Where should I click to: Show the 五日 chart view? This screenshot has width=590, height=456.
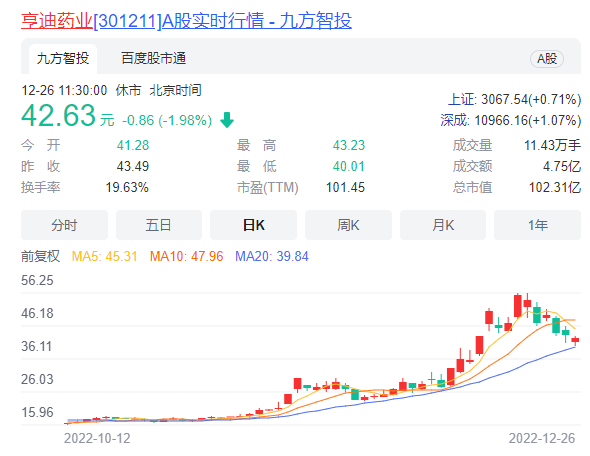(x=159, y=225)
